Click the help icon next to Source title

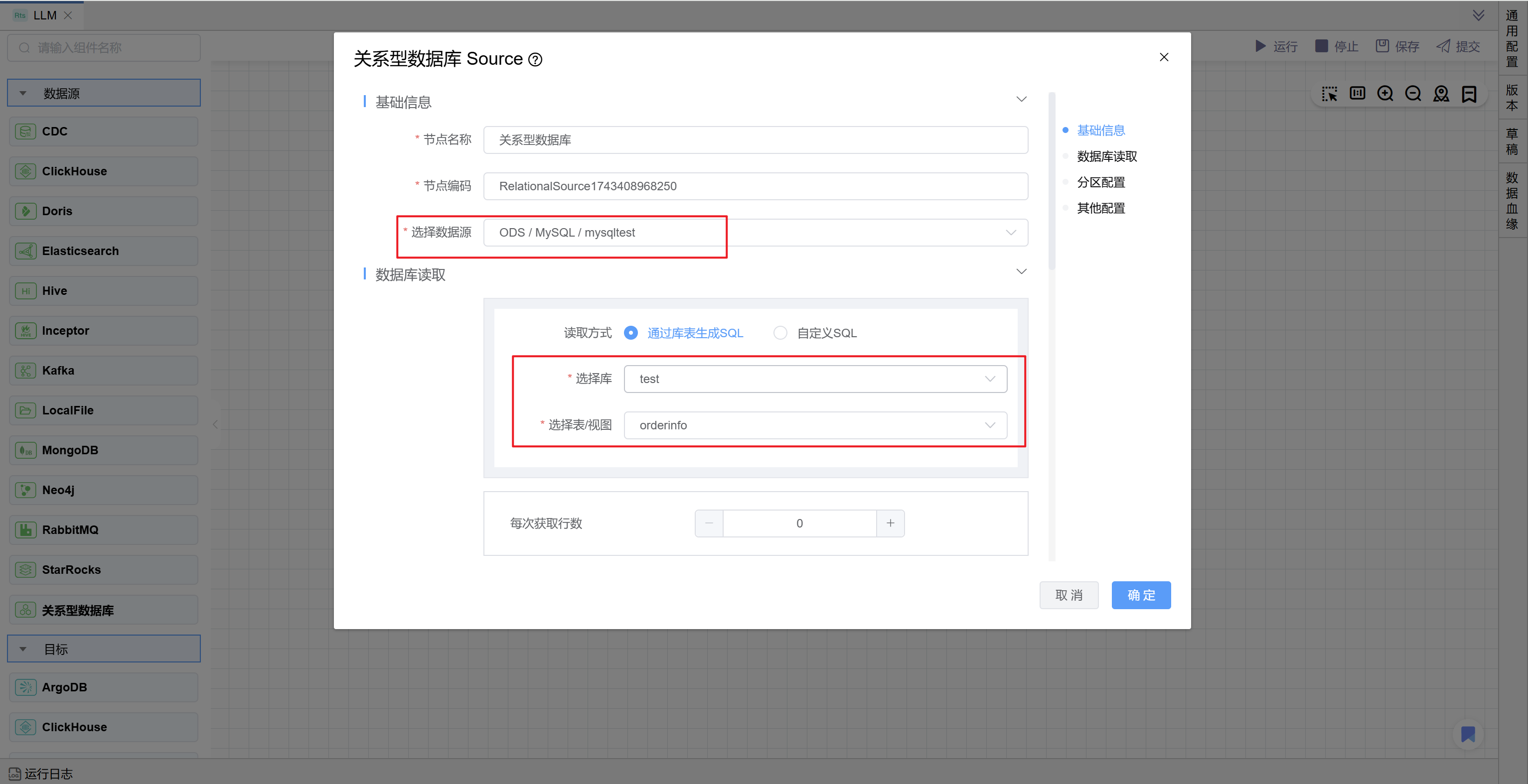click(x=535, y=60)
